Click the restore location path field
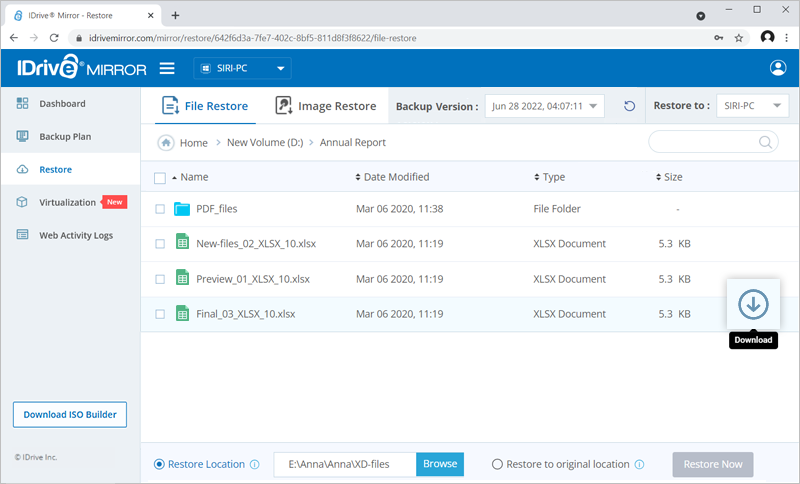Image resolution: width=800 pixels, height=484 pixels. (345, 464)
